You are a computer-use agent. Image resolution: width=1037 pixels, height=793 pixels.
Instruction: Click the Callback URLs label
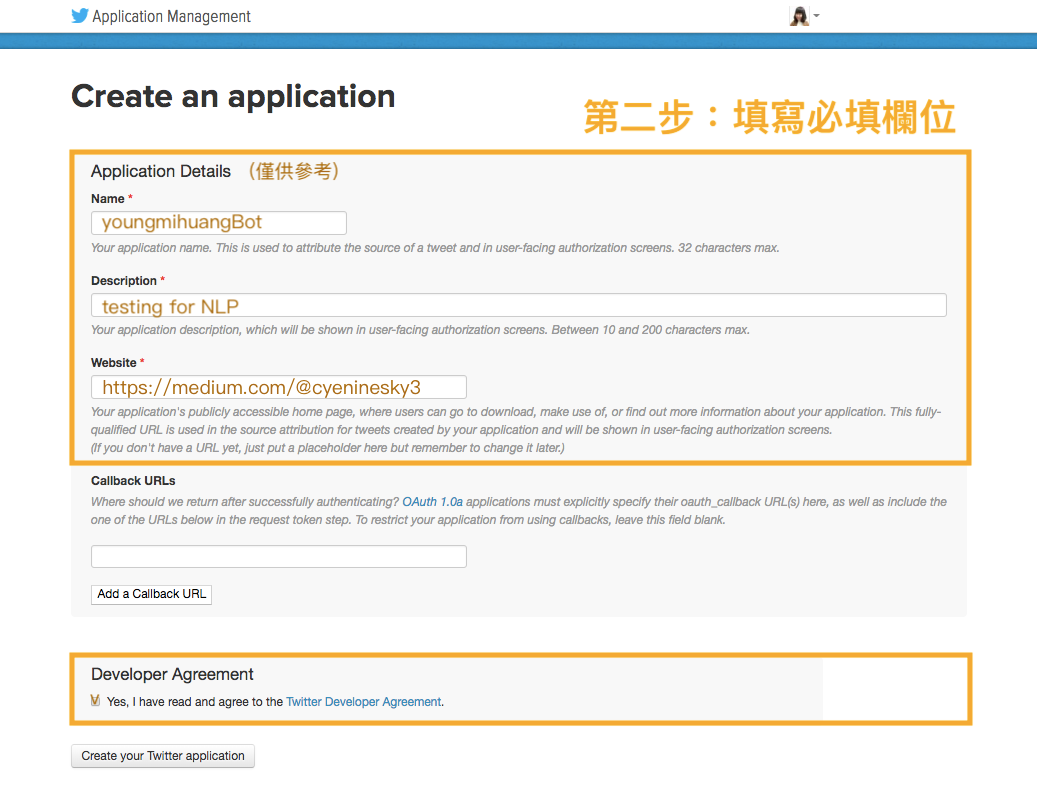[x=133, y=481]
